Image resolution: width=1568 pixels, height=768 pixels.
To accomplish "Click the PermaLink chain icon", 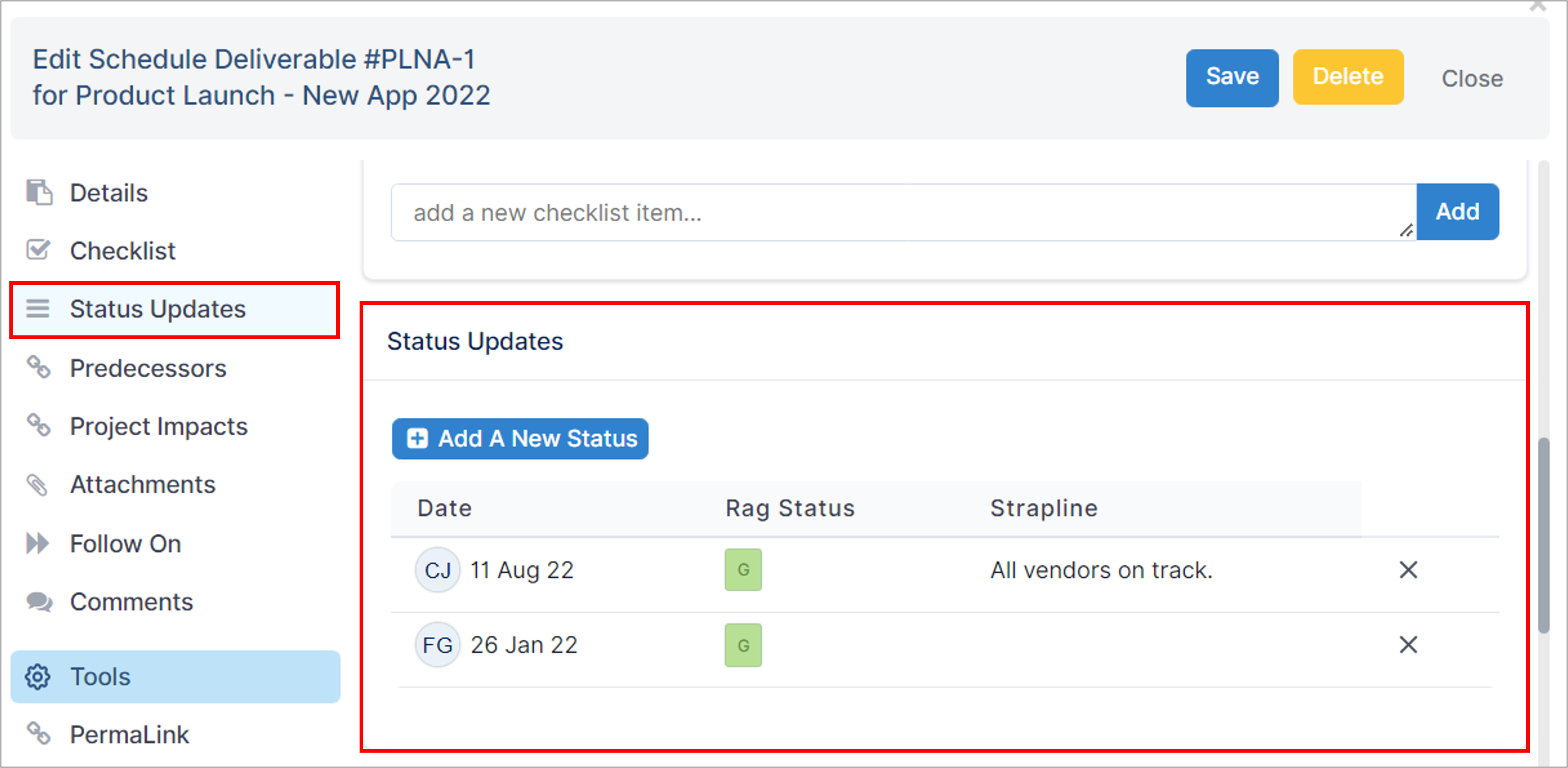I will pyautogui.click(x=38, y=734).
